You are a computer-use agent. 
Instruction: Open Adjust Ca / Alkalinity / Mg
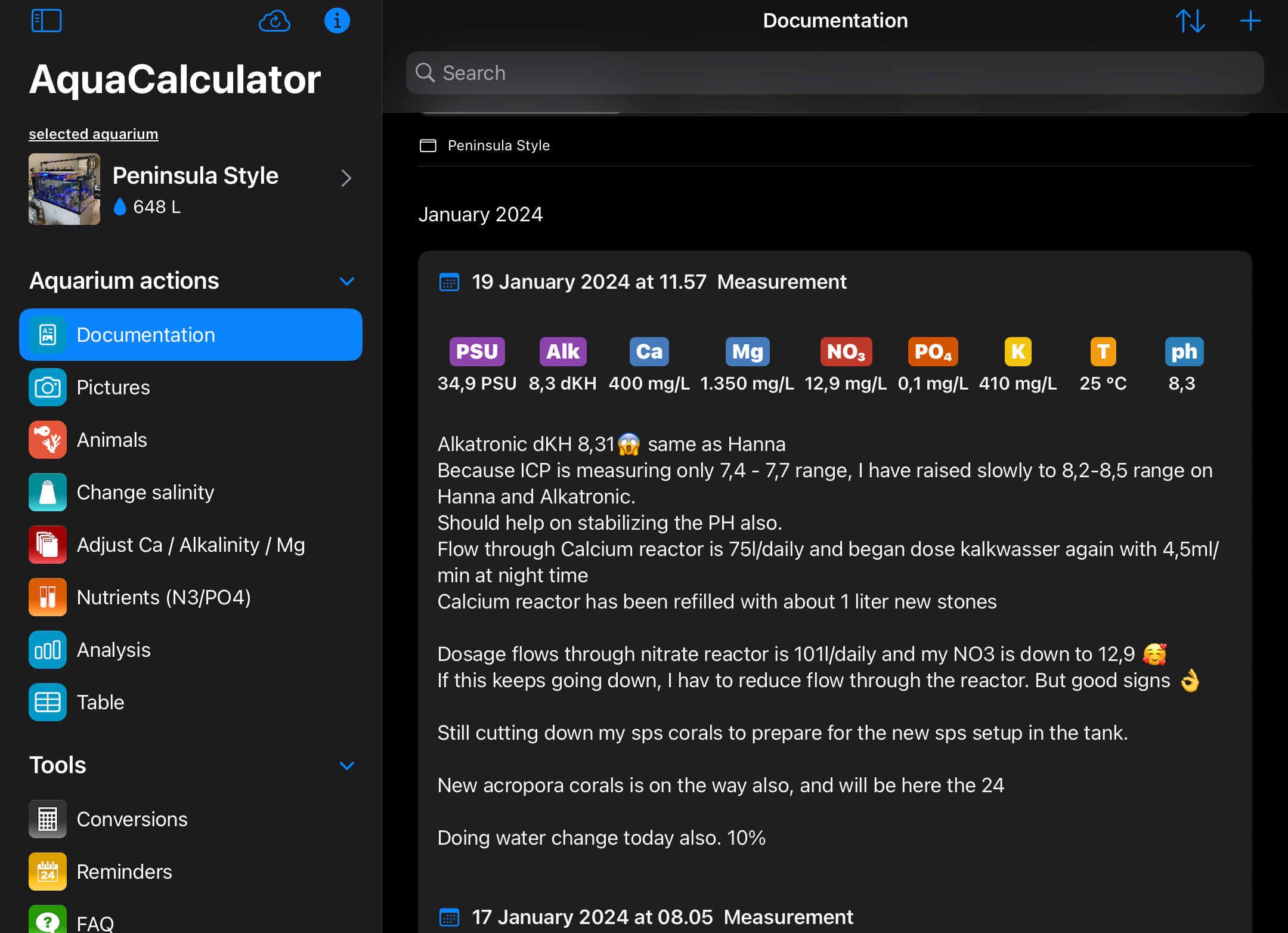coord(191,545)
